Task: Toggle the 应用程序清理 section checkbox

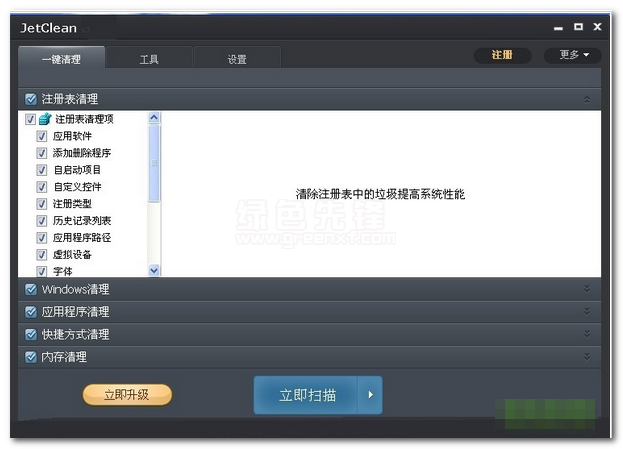Action: 31,312
